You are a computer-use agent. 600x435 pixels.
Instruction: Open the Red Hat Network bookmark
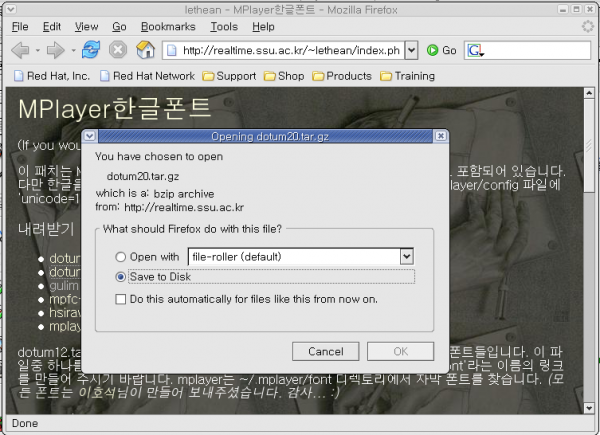click(147, 76)
